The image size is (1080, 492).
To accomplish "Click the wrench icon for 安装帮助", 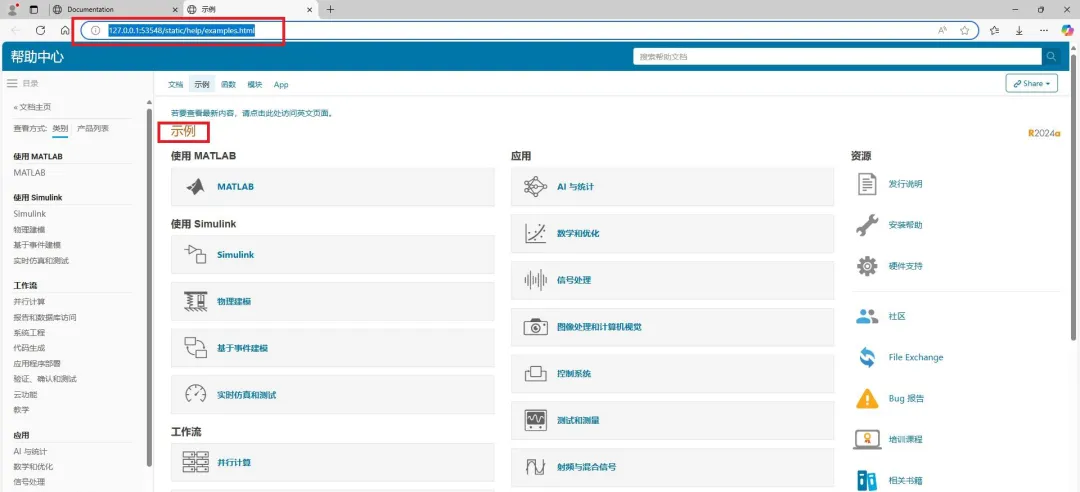I will [x=867, y=225].
